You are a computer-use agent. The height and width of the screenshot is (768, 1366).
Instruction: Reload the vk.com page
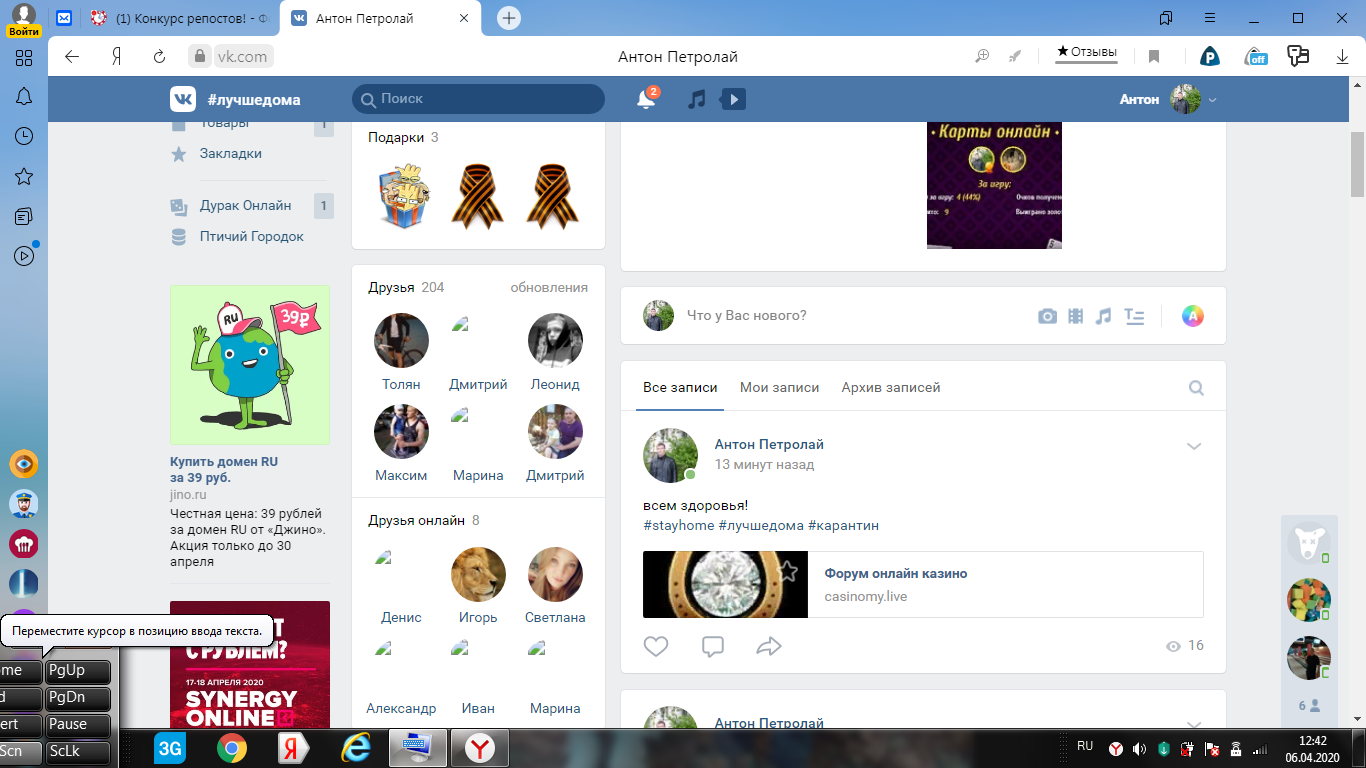tap(159, 57)
